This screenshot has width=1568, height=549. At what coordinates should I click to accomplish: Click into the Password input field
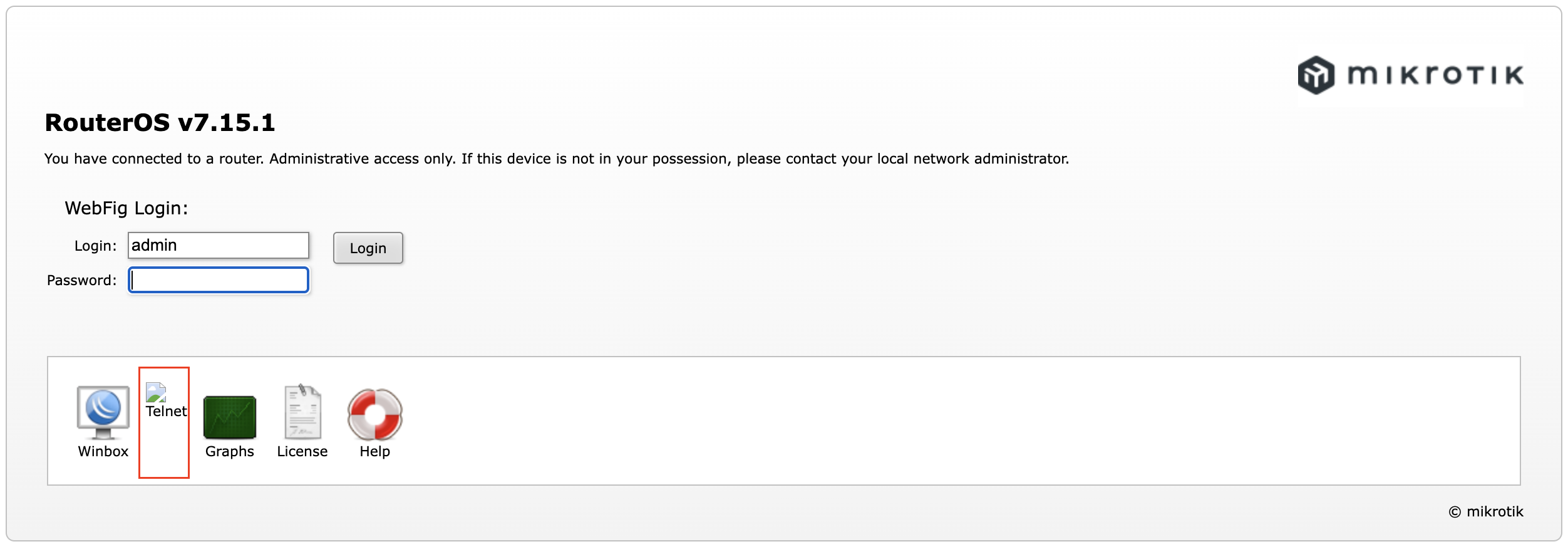219,280
